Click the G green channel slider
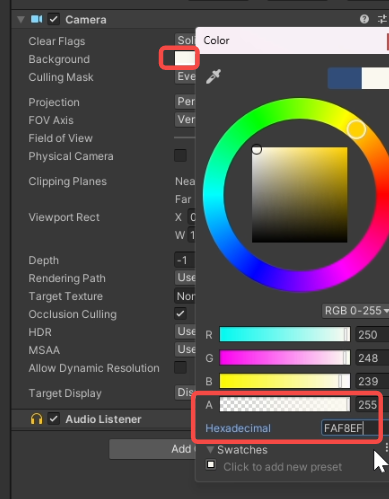 pyautogui.click(x=285, y=358)
